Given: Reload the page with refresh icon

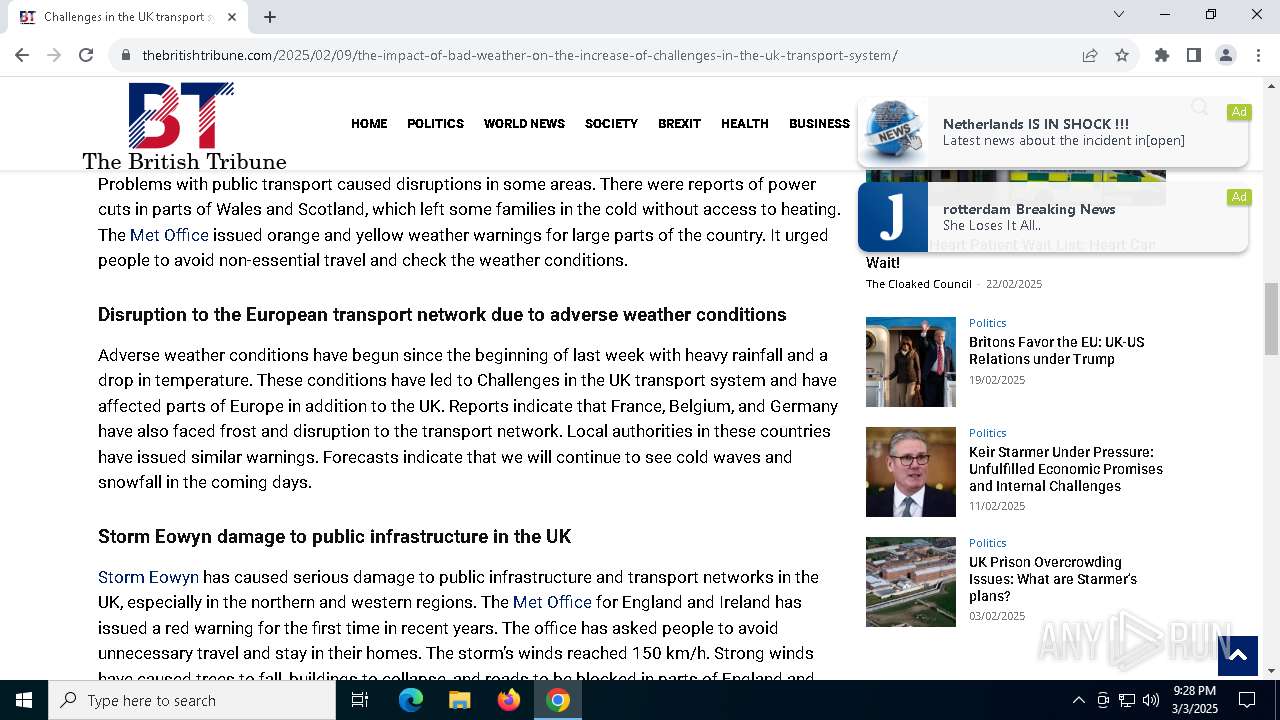Looking at the screenshot, I should click(86, 55).
